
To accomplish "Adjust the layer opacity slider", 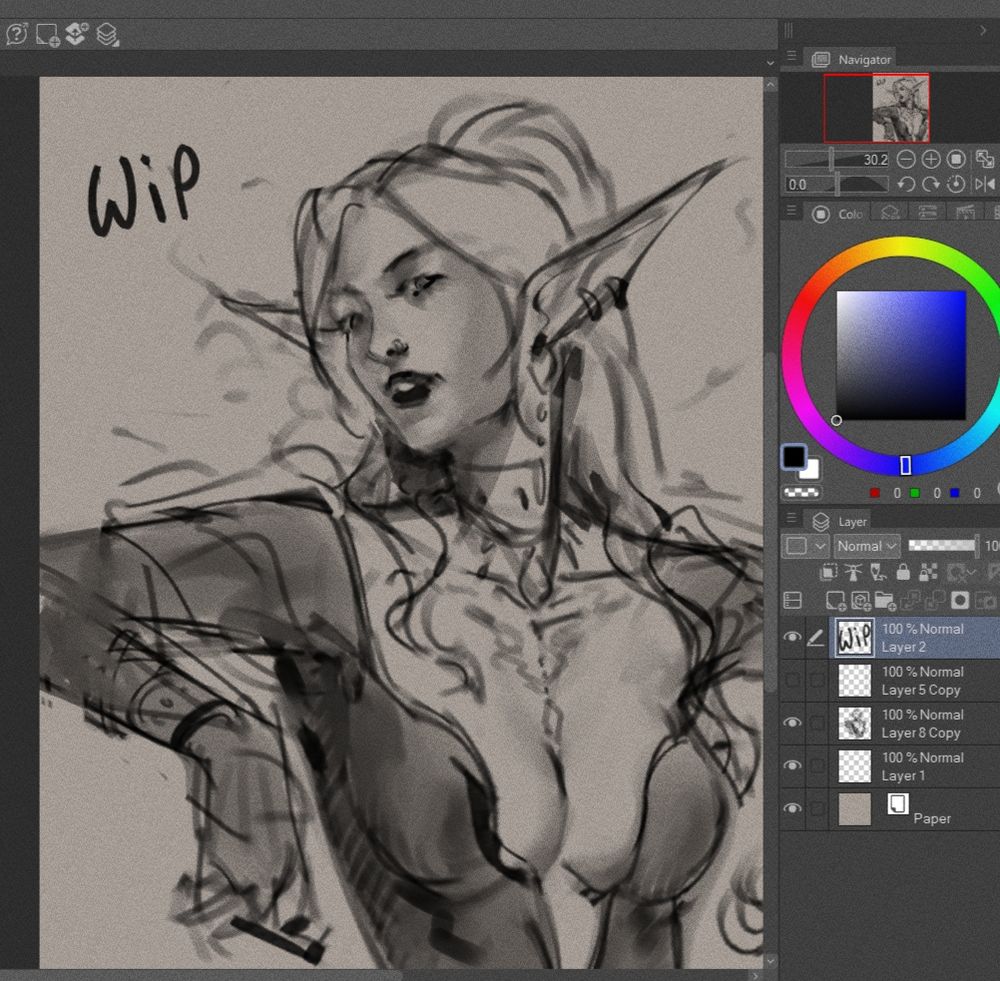I will tap(942, 545).
